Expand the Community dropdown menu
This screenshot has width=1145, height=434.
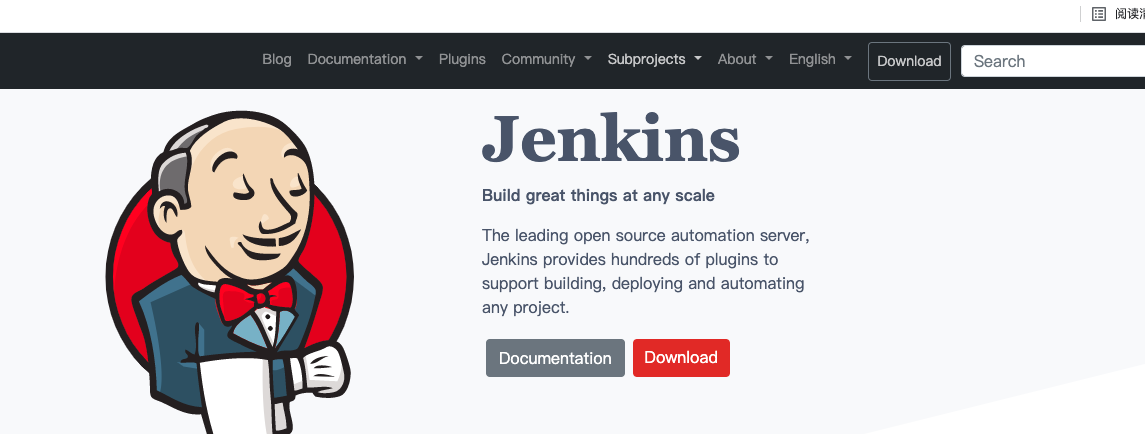tap(546, 59)
